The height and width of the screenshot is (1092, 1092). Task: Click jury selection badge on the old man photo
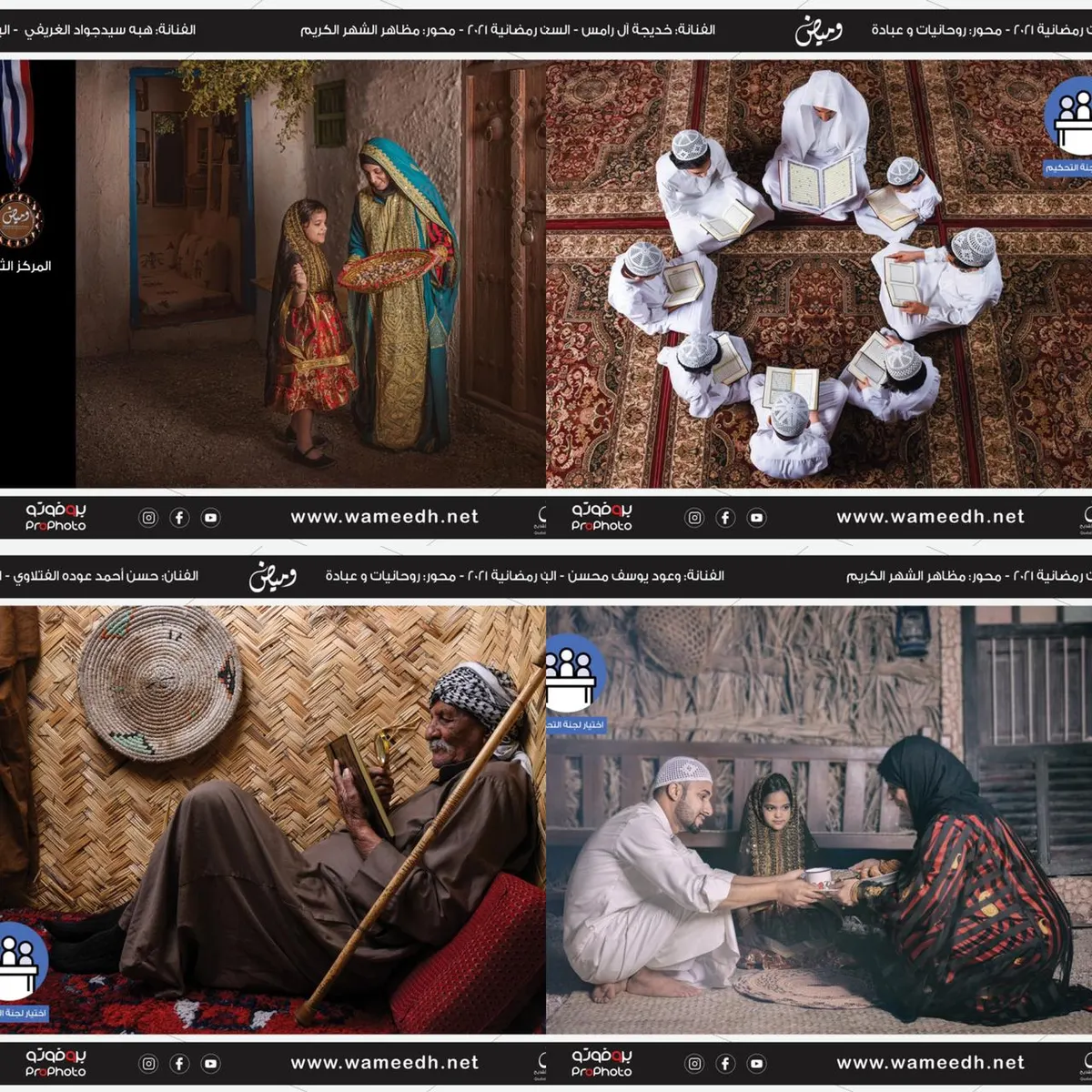click(24, 971)
